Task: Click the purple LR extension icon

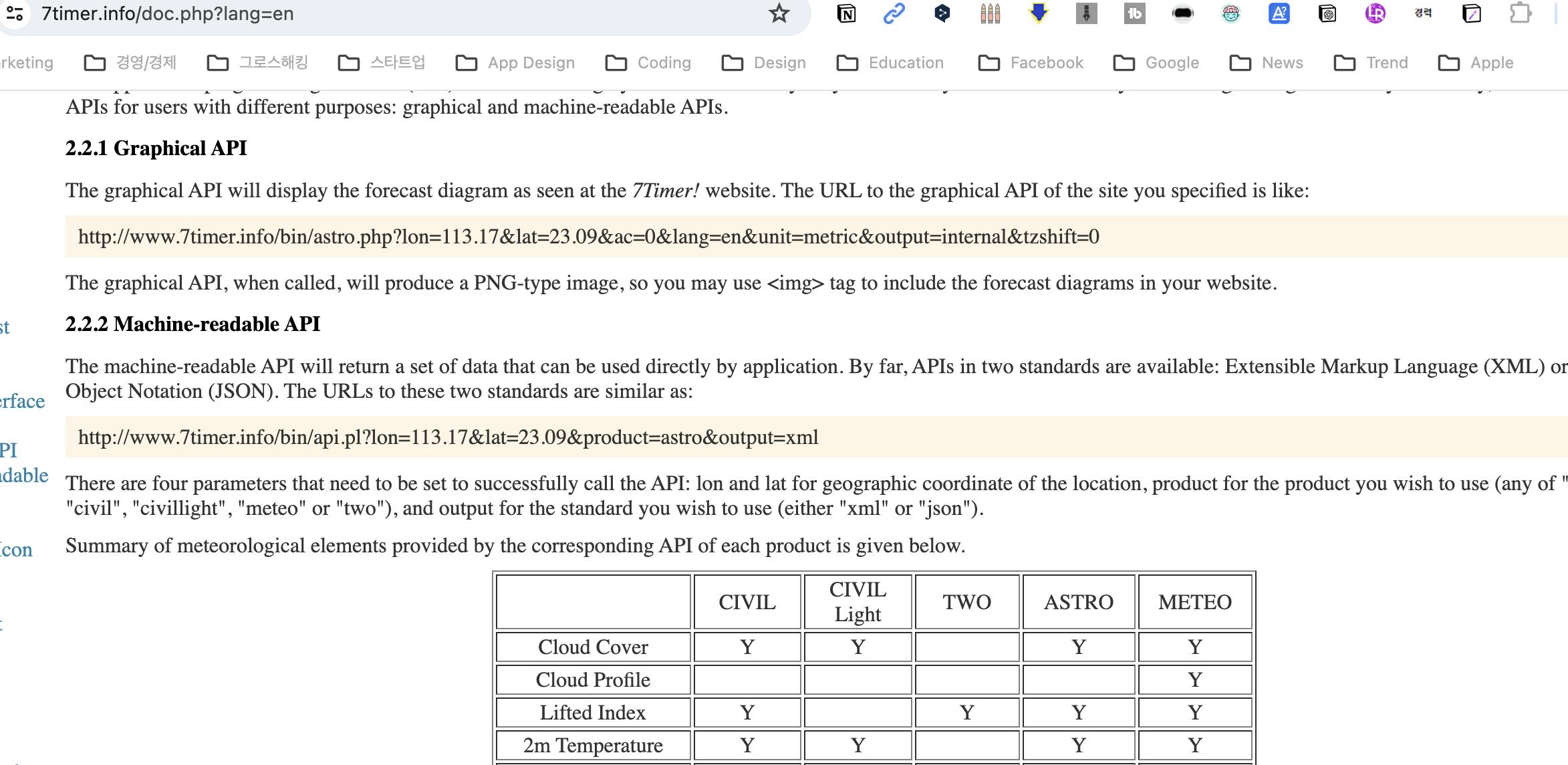Action: [x=1375, y=13]
